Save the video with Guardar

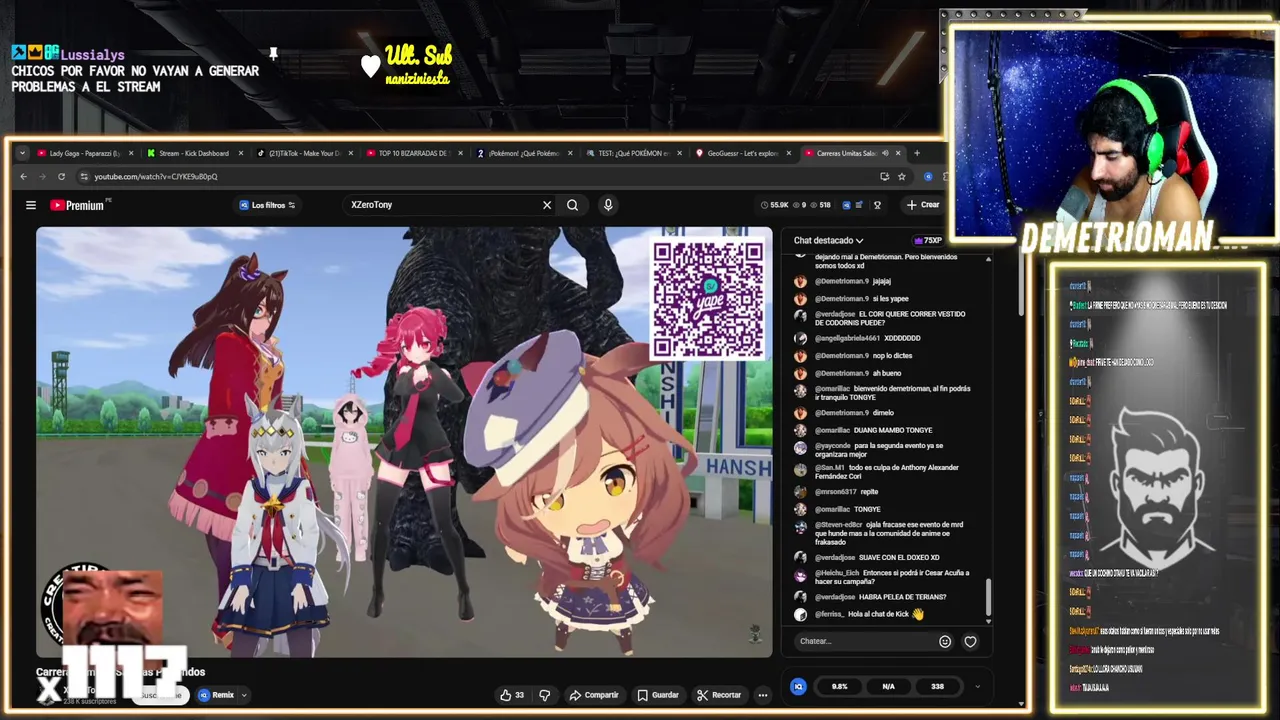pos(658,695)
